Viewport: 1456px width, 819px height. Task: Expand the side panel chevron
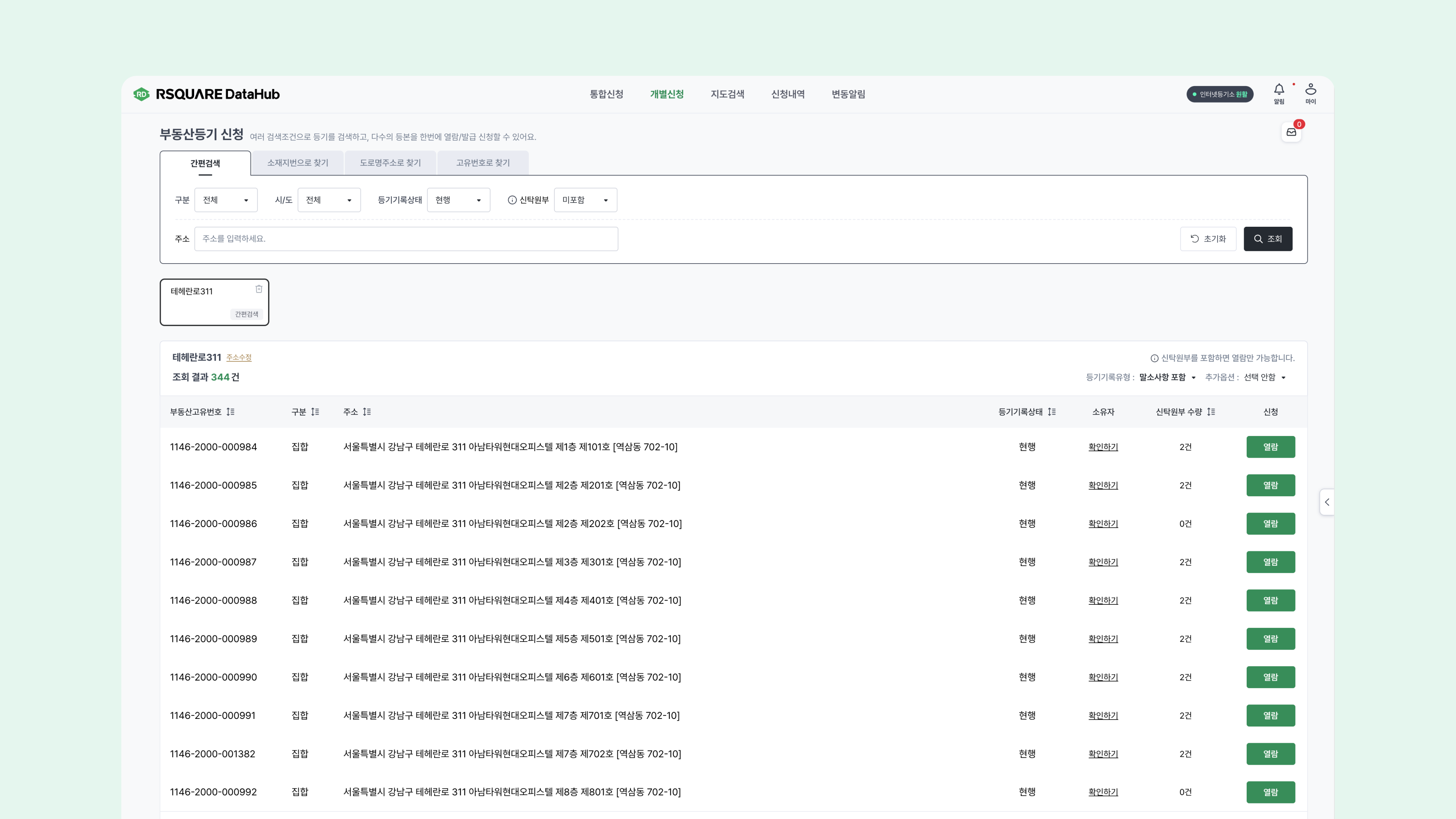[x=1327, y=502]
